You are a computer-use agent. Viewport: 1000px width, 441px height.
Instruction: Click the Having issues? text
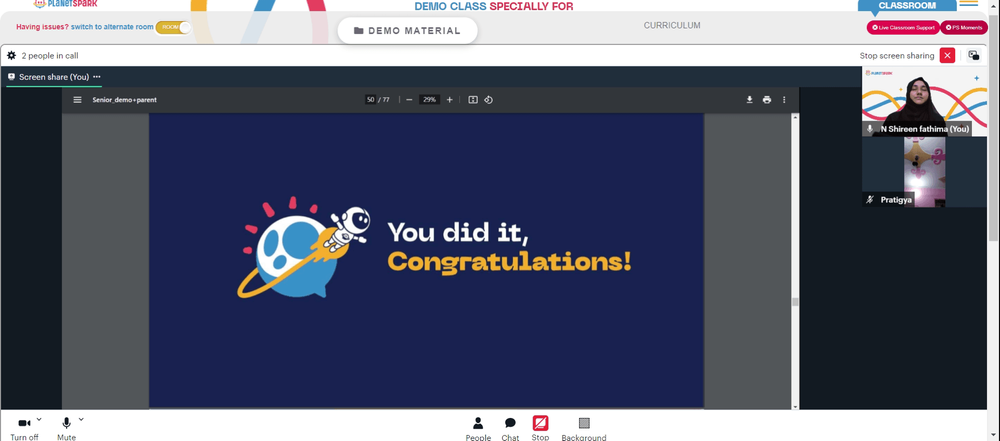42,27
